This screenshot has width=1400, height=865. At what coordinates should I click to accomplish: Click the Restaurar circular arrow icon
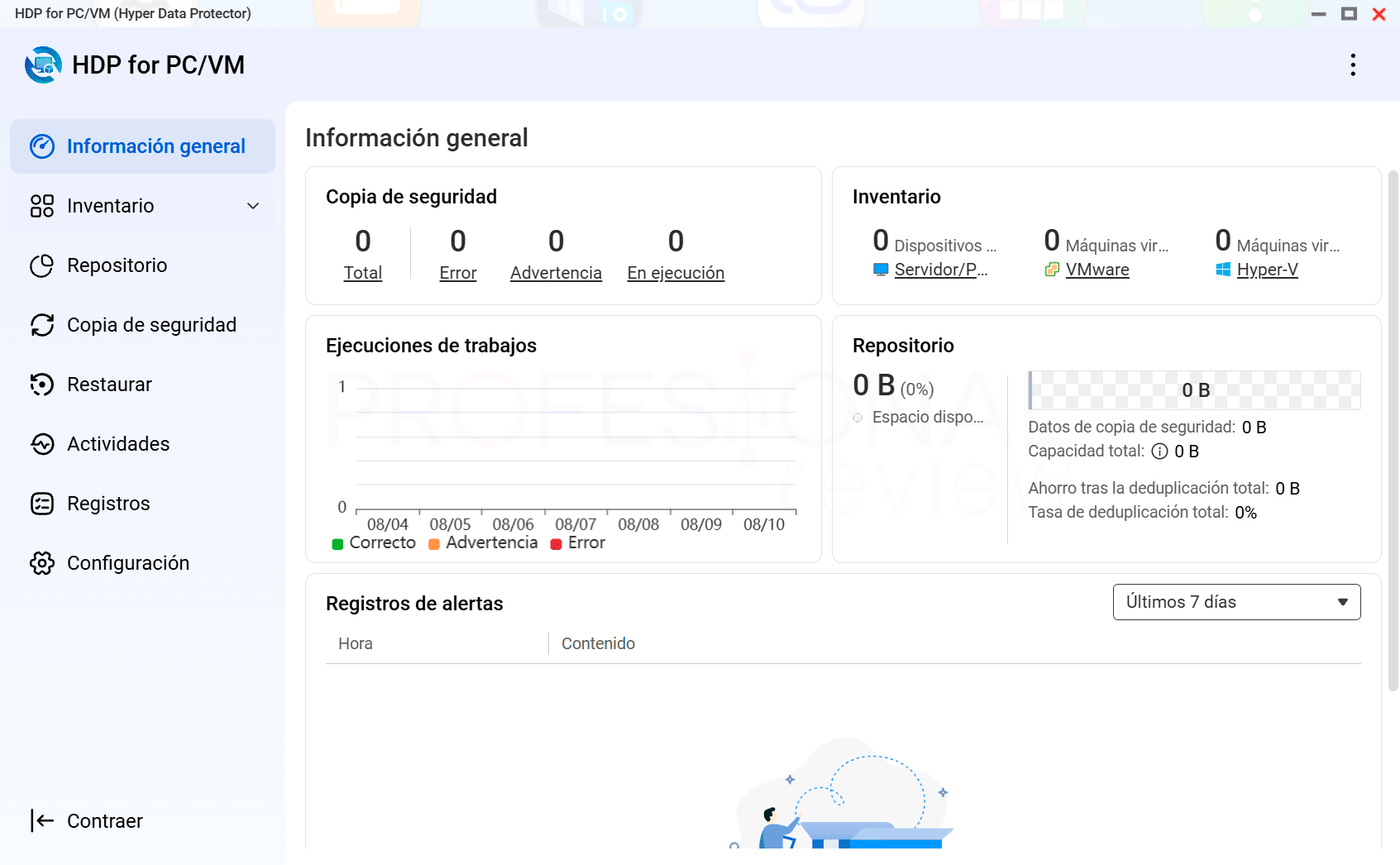pyautogui.click(x=42, y=385)
